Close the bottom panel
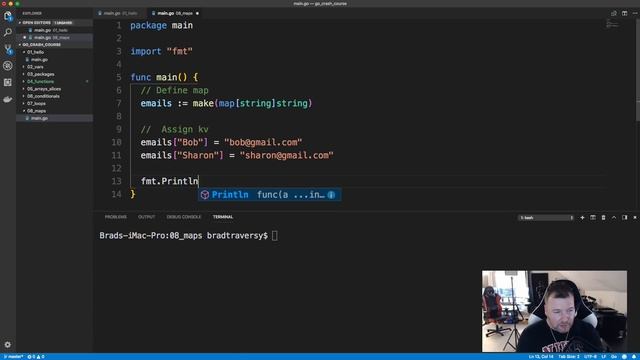This screenshot has width=640, height=360. pyautogui.click(x=635, y=218)
